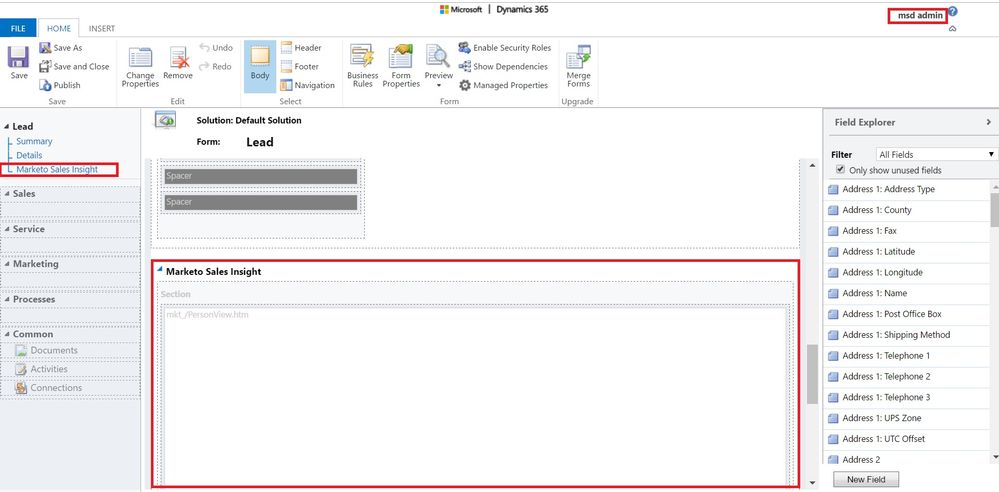
Task: Go to the Summary form tab link
Action: click(x=34, y=141)
